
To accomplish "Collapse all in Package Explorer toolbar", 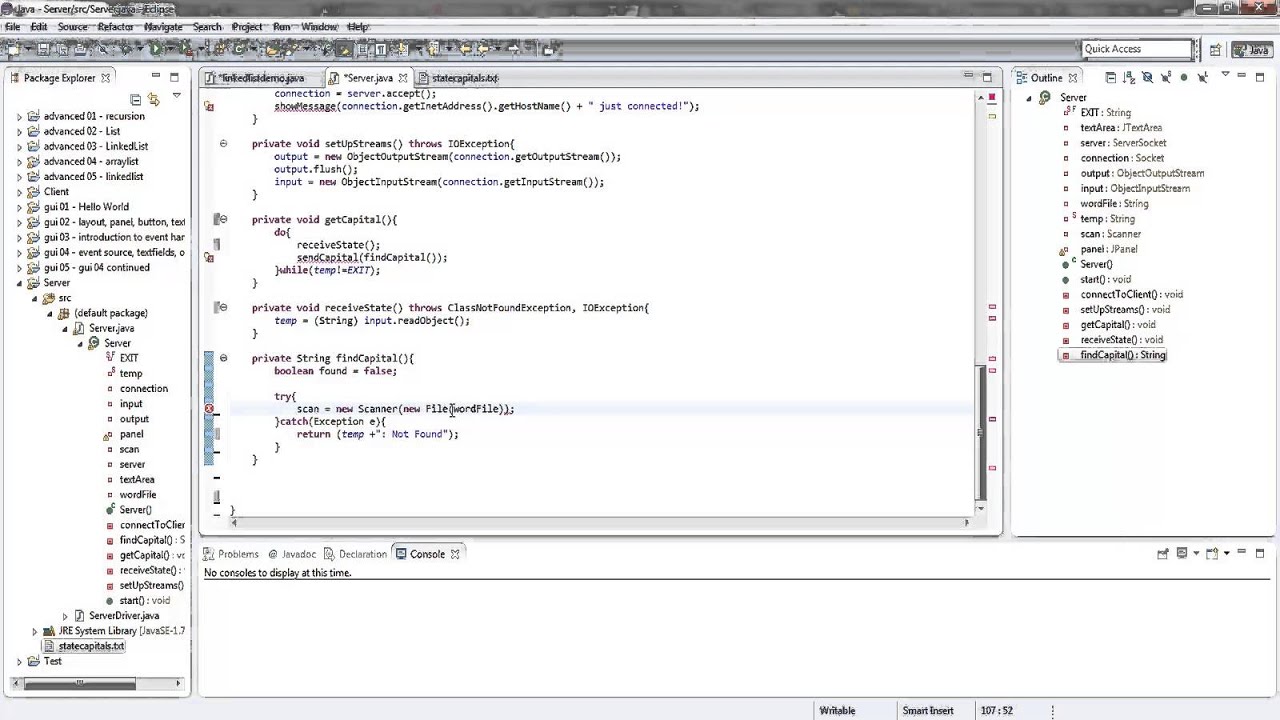I will (x=136, y=99).
